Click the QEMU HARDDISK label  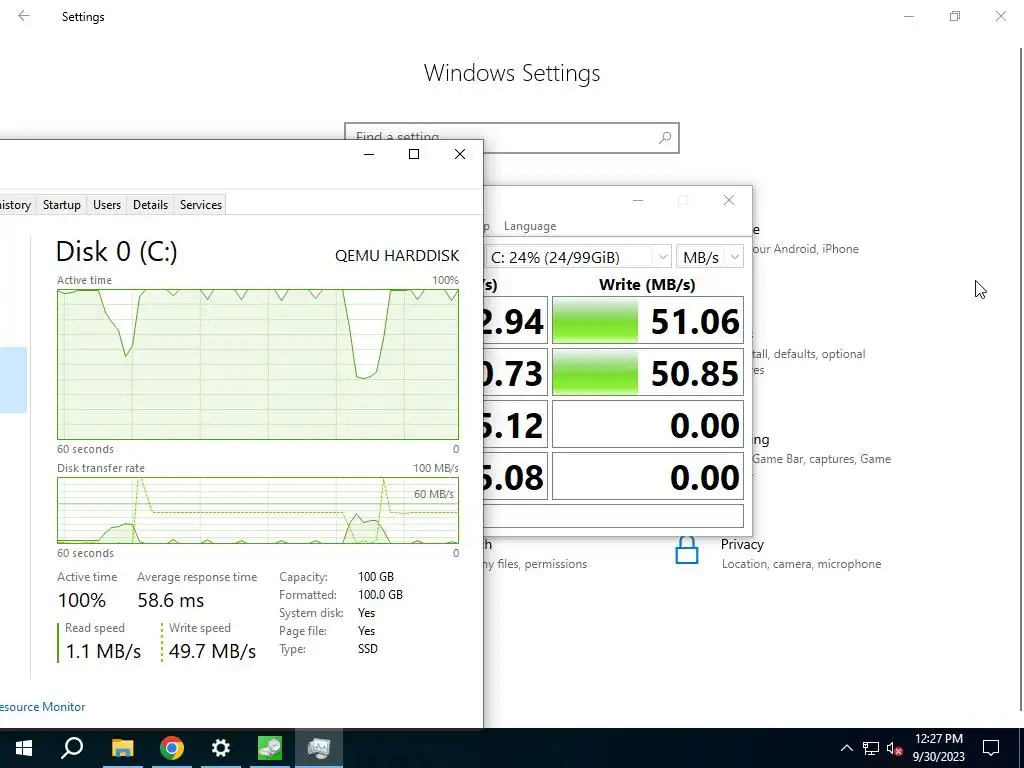point(397,255)
